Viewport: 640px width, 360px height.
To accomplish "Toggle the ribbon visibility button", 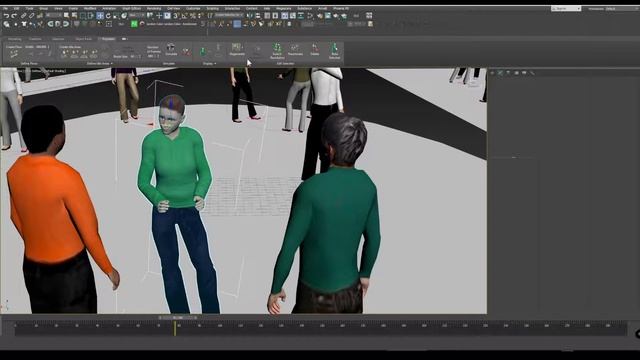I will (284, 16).
